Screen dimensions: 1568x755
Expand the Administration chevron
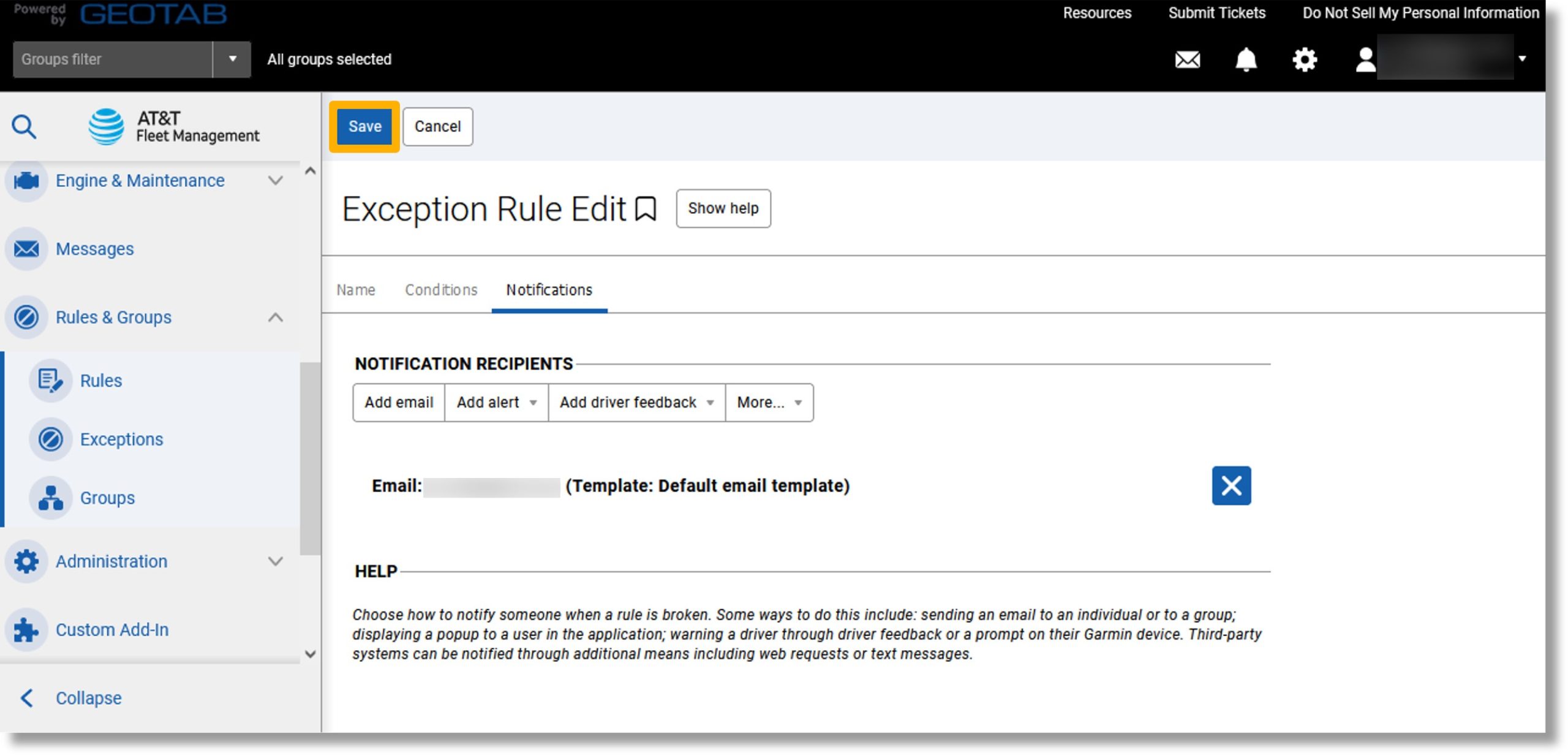point(276,561)
